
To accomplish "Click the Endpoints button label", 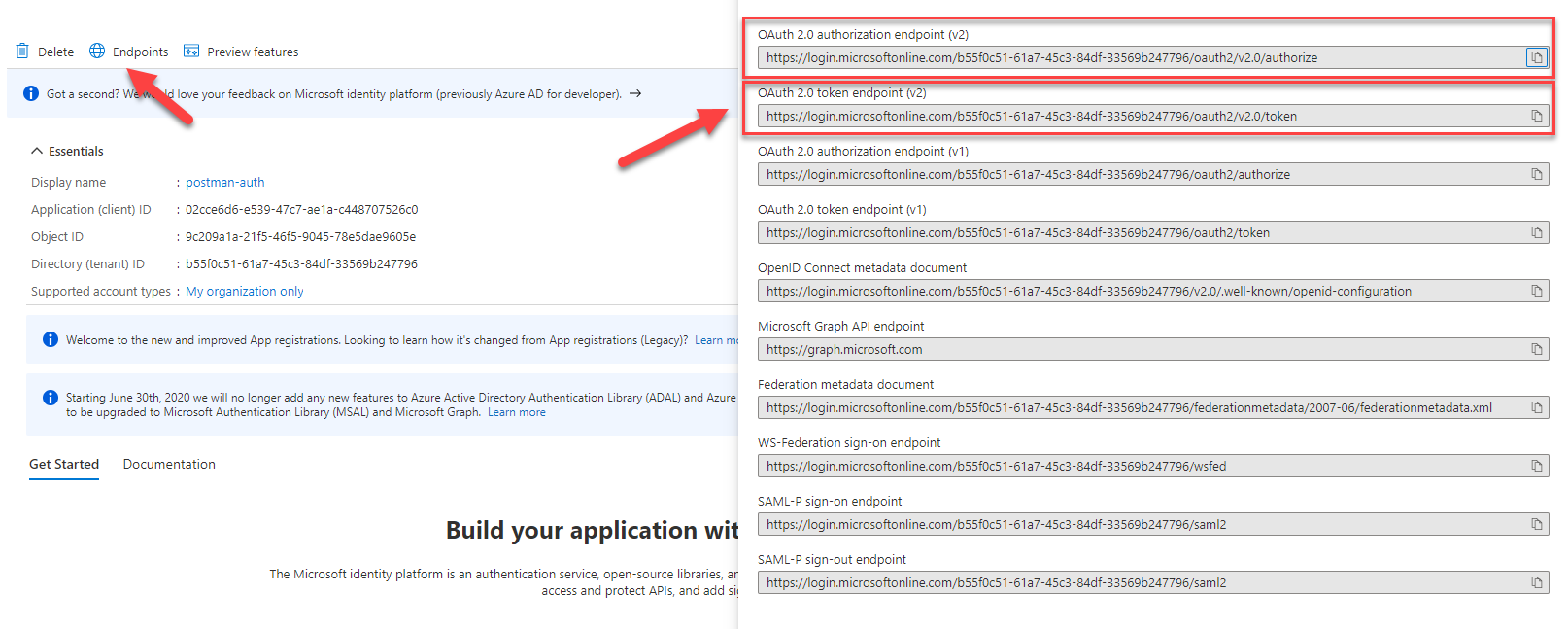I will coord(140,52).
